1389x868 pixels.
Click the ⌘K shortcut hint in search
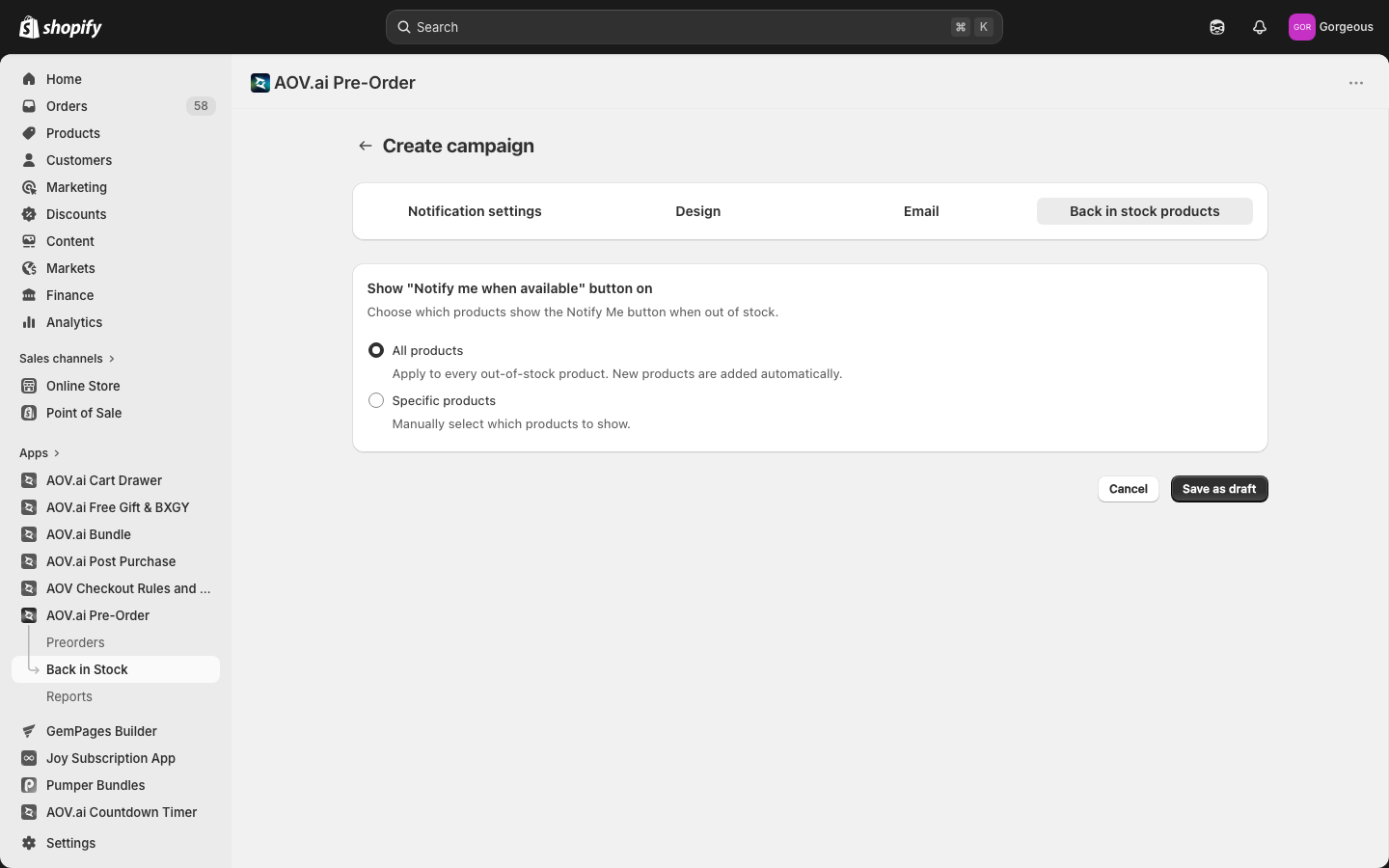click(972, 27)
